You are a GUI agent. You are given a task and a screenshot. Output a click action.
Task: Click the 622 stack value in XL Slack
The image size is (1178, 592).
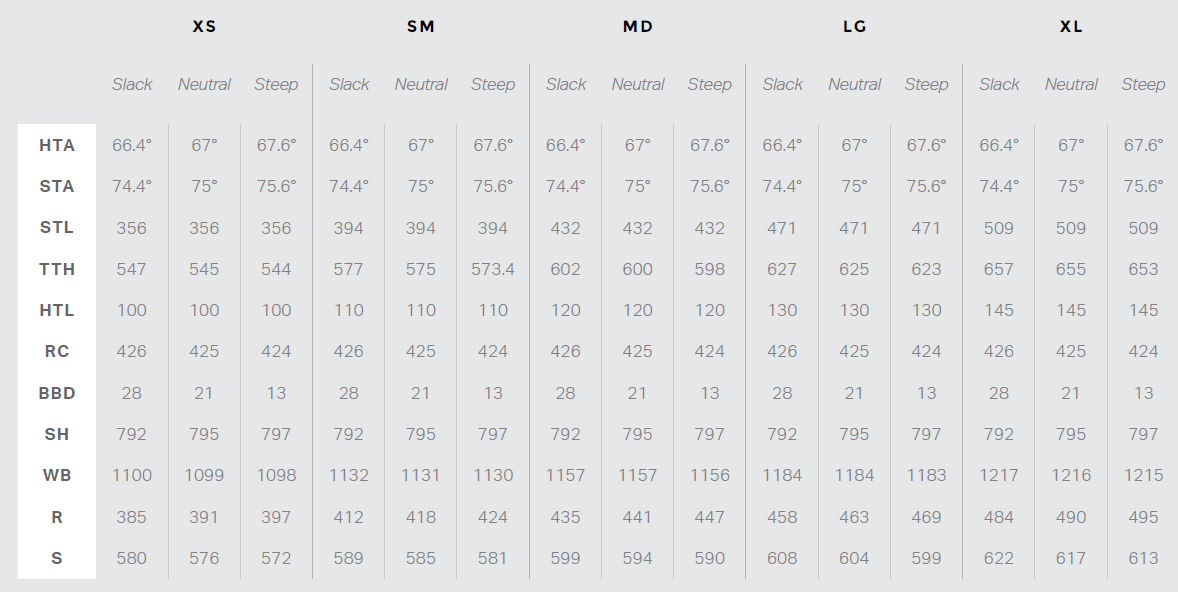coord(998,558)
